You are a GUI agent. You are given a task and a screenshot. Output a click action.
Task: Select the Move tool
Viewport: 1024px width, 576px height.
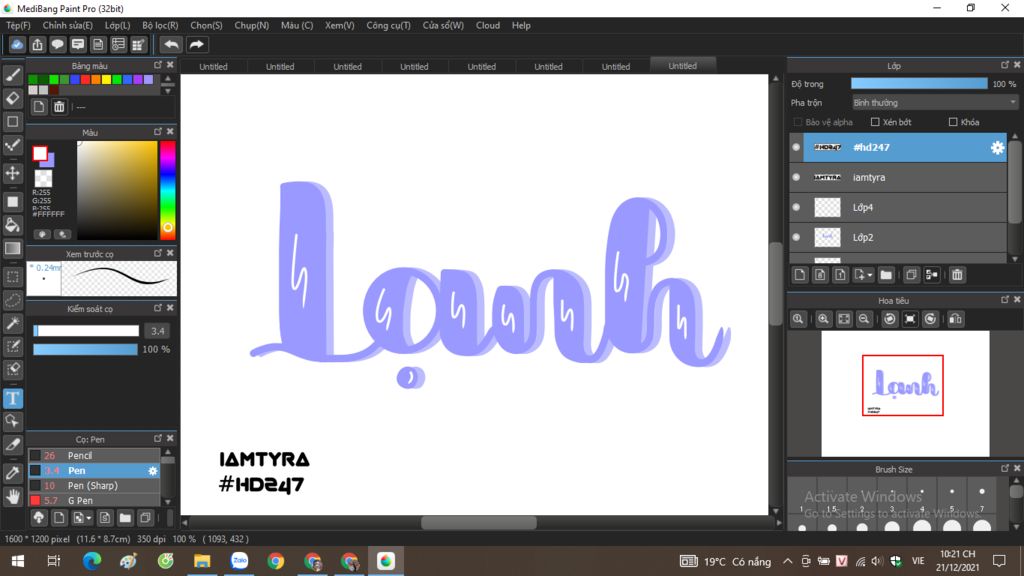click(12, 173)
